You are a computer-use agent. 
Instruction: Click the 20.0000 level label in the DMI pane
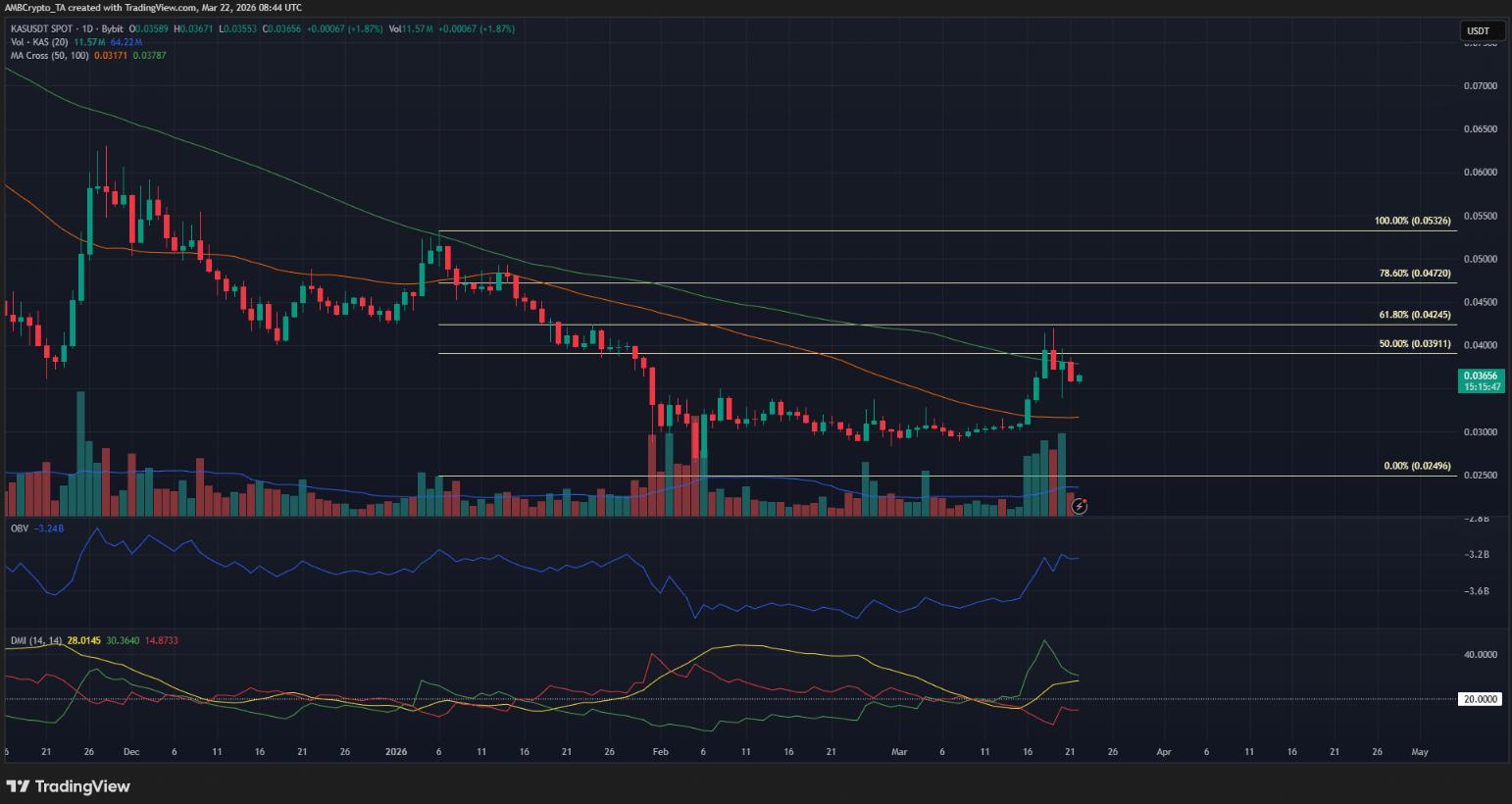tap(1481, 698)
